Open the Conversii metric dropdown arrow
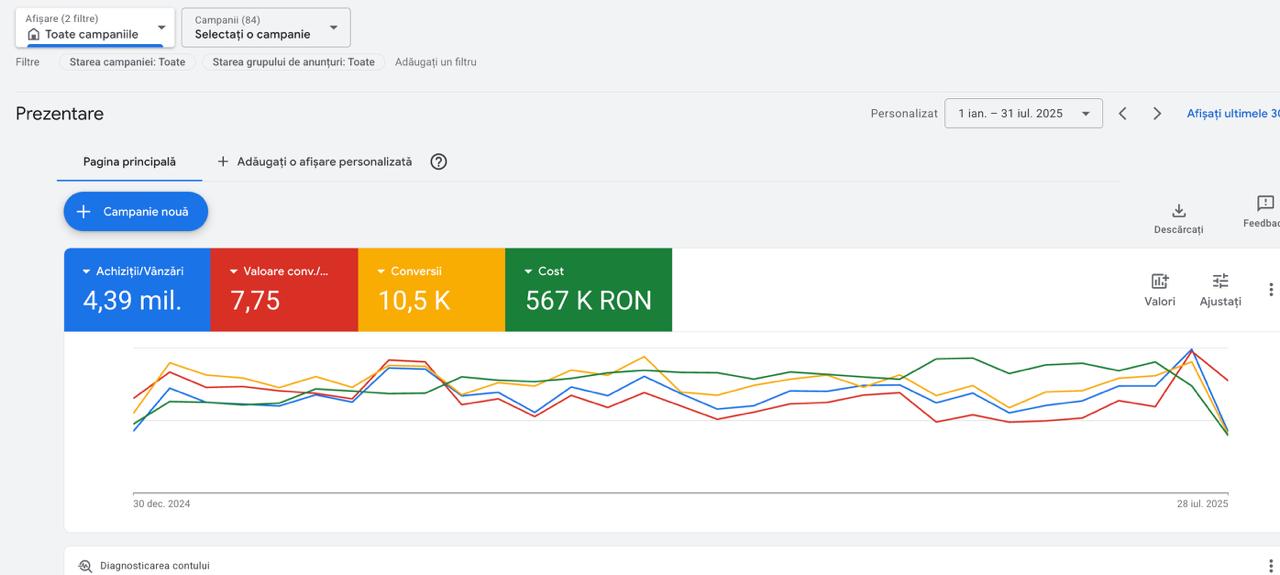The width and height of the screenshot is (1280, 575). click(381, 271)
